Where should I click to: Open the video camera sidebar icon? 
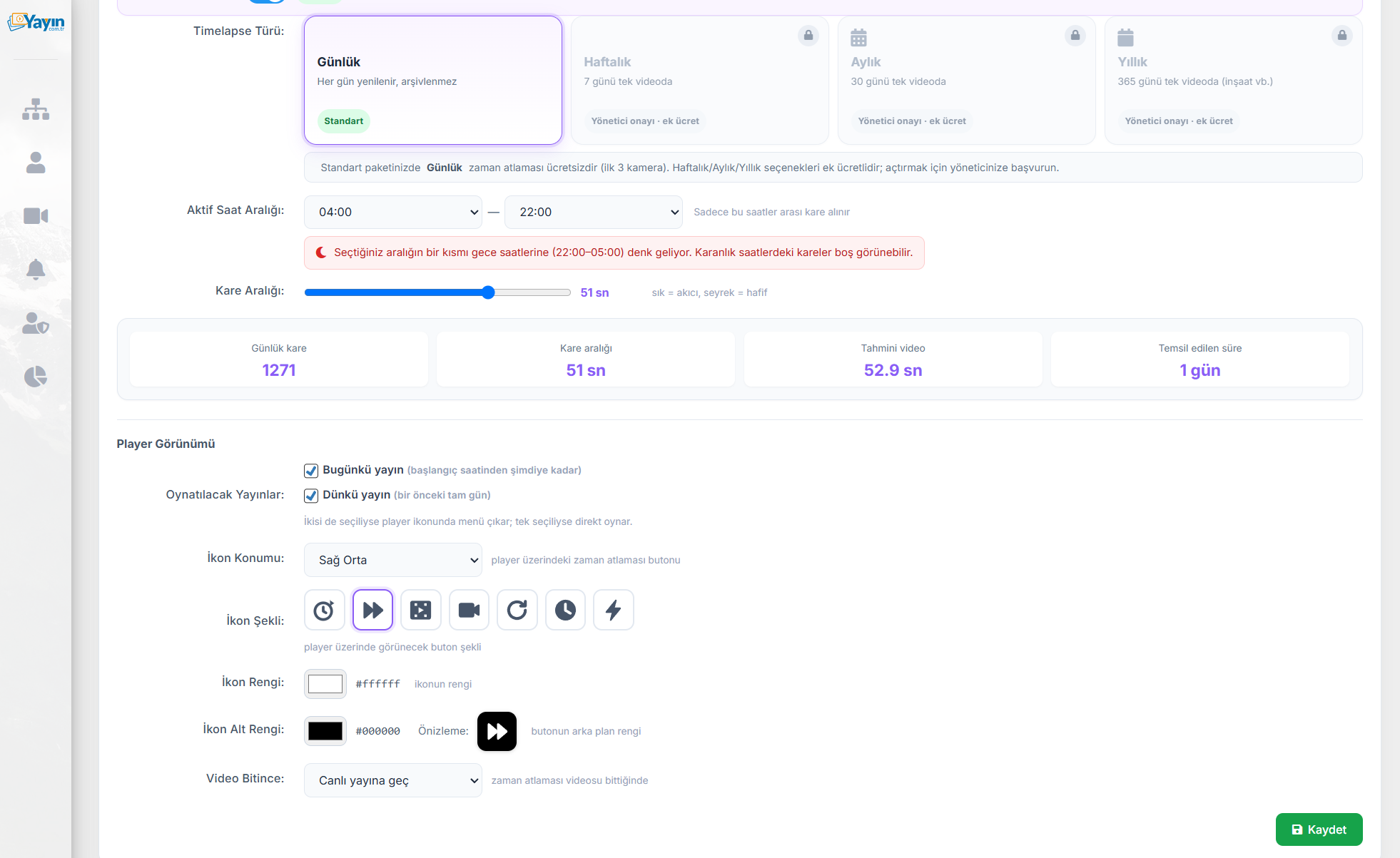coord(36,216)
